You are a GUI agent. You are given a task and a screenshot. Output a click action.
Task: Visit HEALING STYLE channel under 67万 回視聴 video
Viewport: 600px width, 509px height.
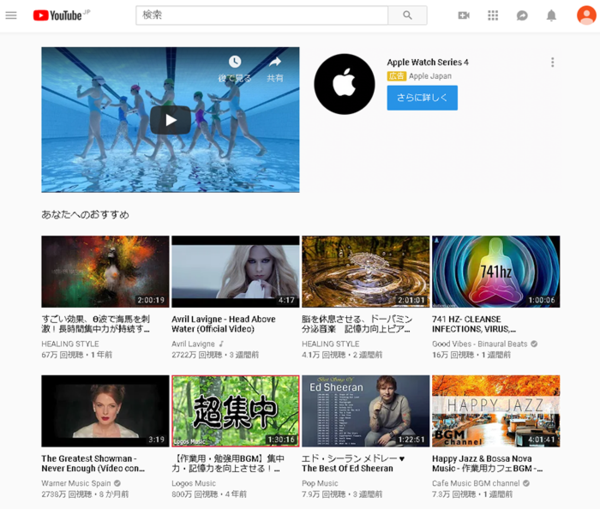(x=70, y=344)
